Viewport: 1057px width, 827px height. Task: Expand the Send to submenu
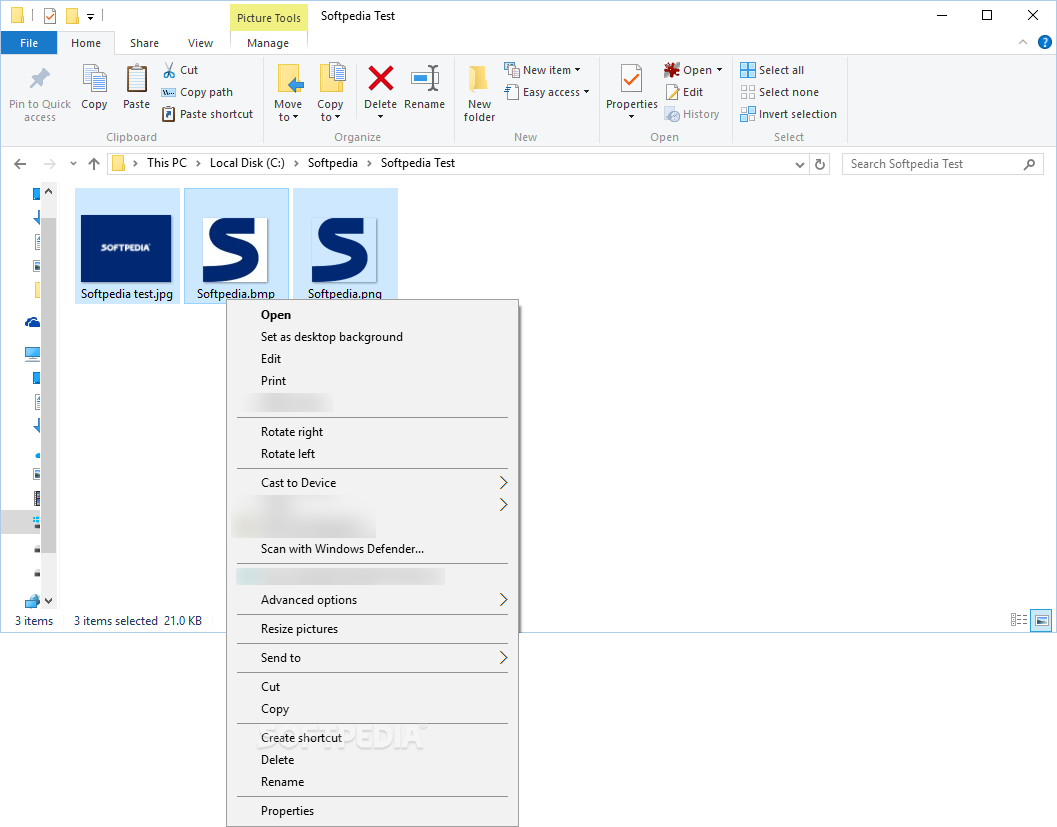click(x=372, y=658)
